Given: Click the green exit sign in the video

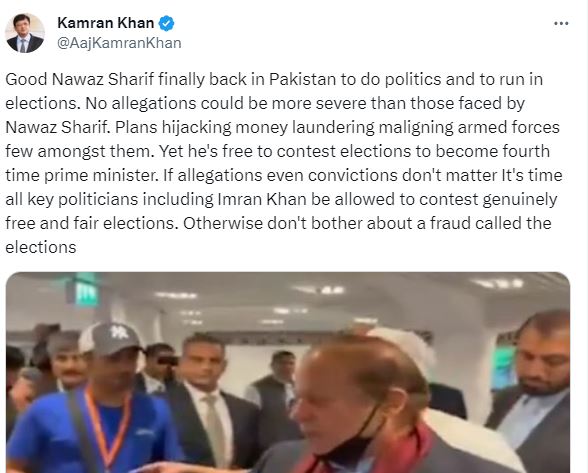Looking at the screenshot, I should point(84,291).
